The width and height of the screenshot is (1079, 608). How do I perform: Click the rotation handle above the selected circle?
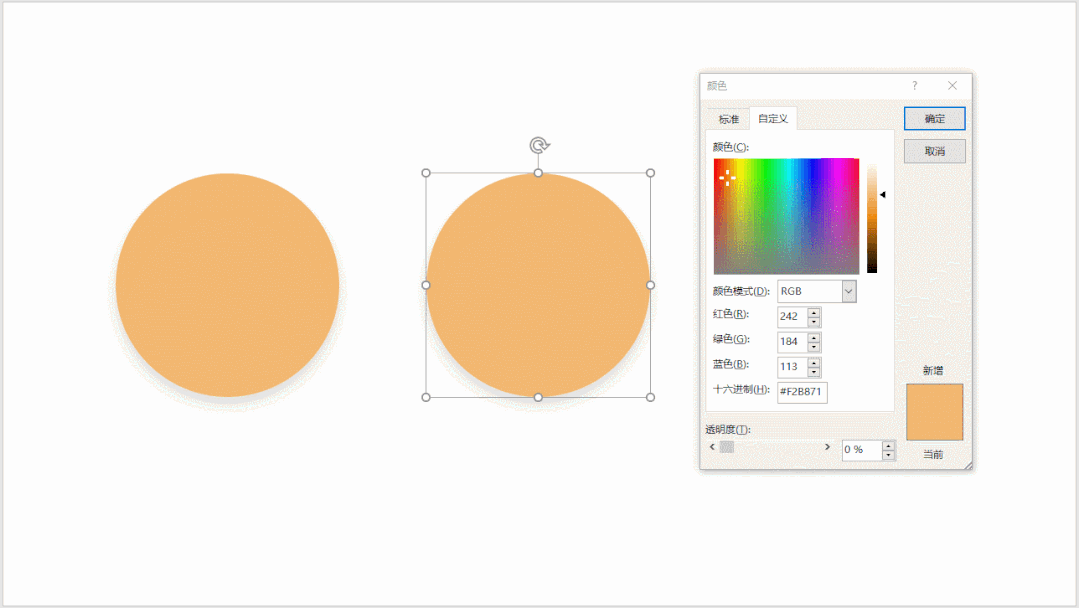pos(539,146)
